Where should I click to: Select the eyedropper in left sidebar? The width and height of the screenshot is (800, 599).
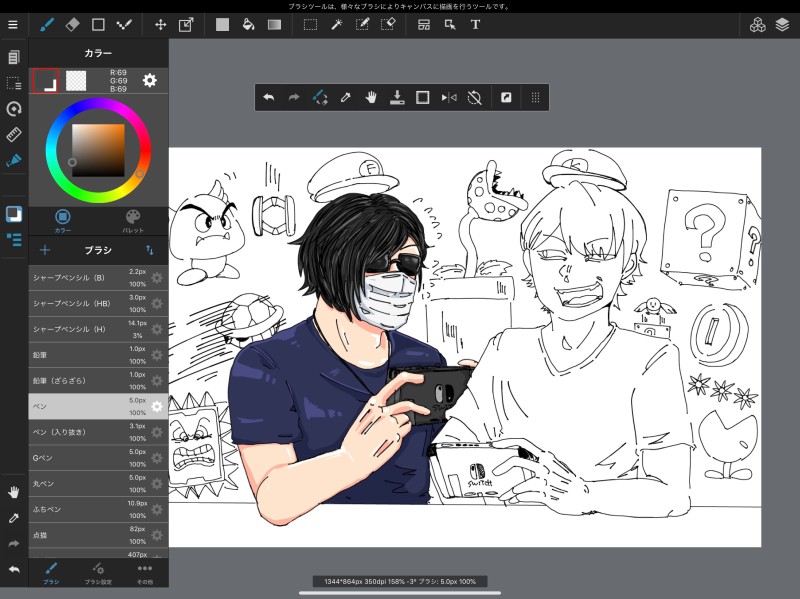point(14,518)
